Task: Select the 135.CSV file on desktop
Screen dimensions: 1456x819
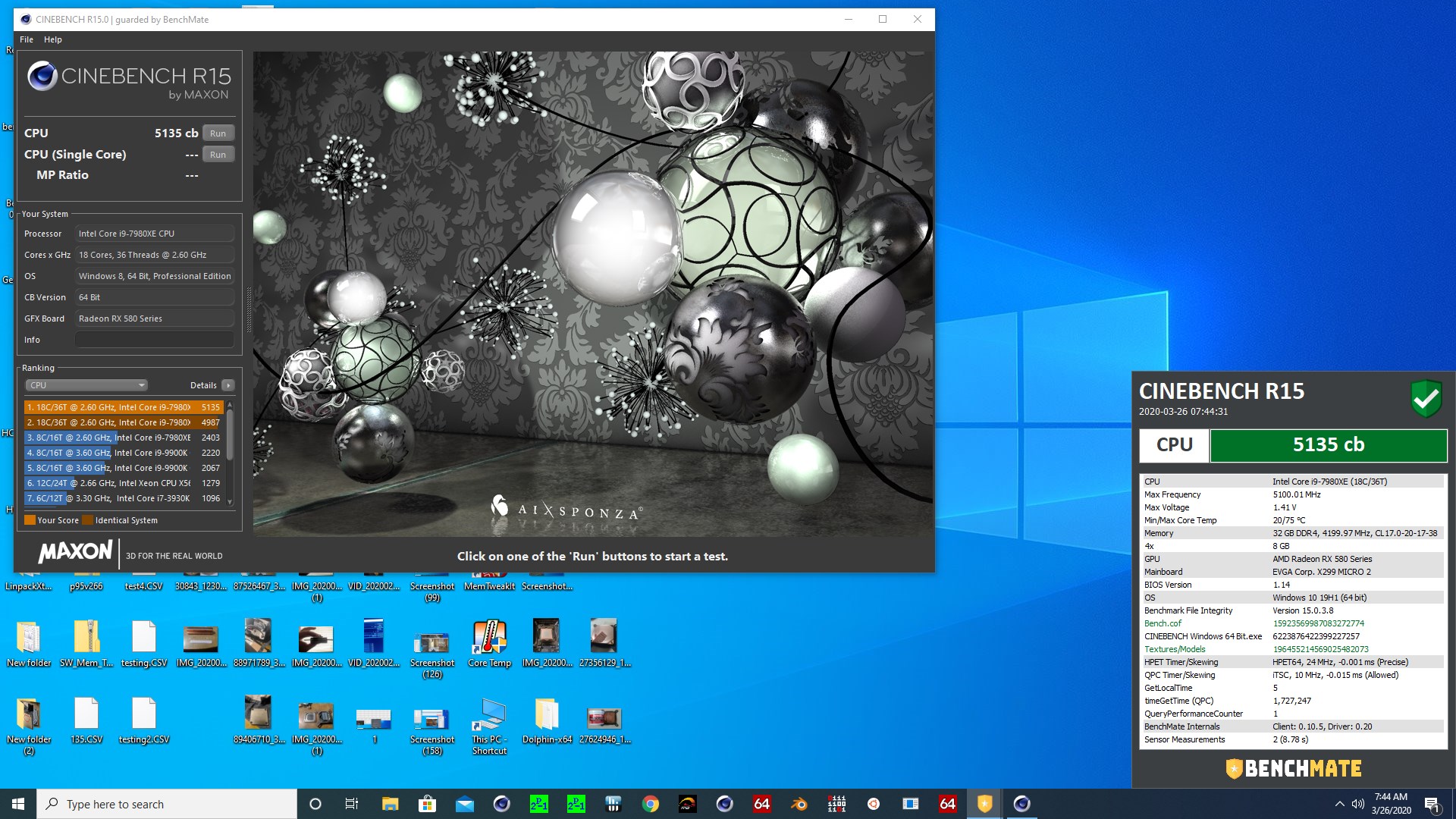Action: click(86, 720)
